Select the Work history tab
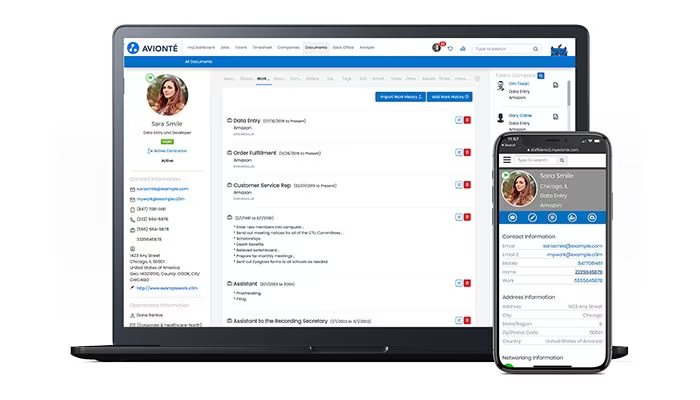 (x=263, y=79)
